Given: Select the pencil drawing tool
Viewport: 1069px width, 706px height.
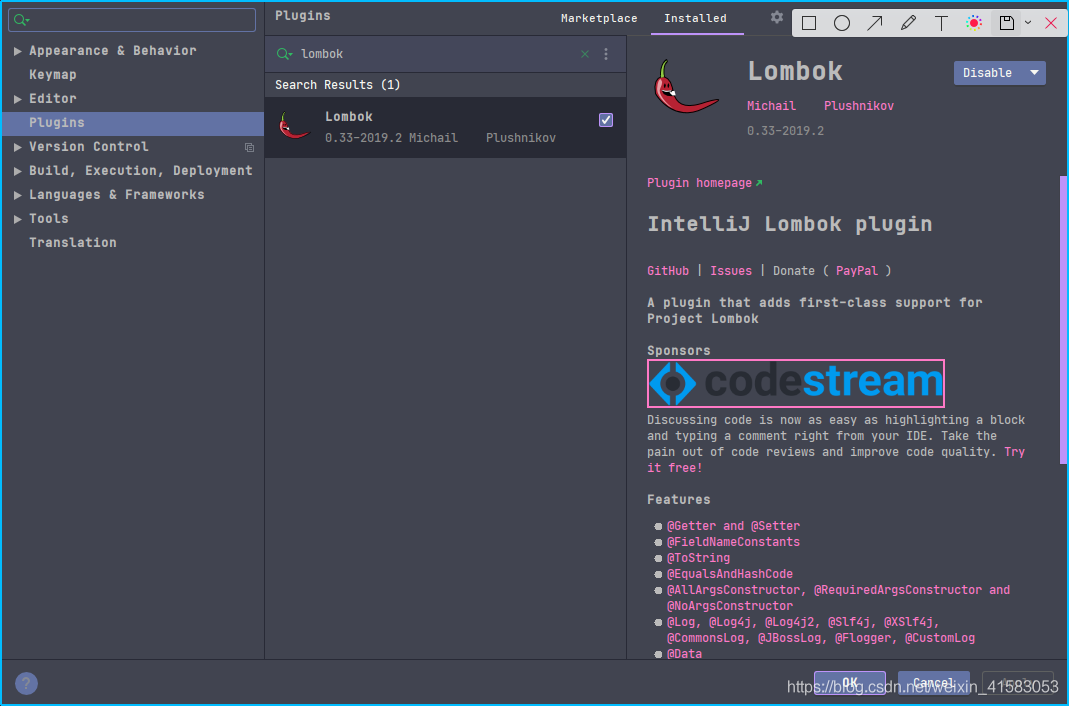Looking at the screenshot, I should 908,23.
